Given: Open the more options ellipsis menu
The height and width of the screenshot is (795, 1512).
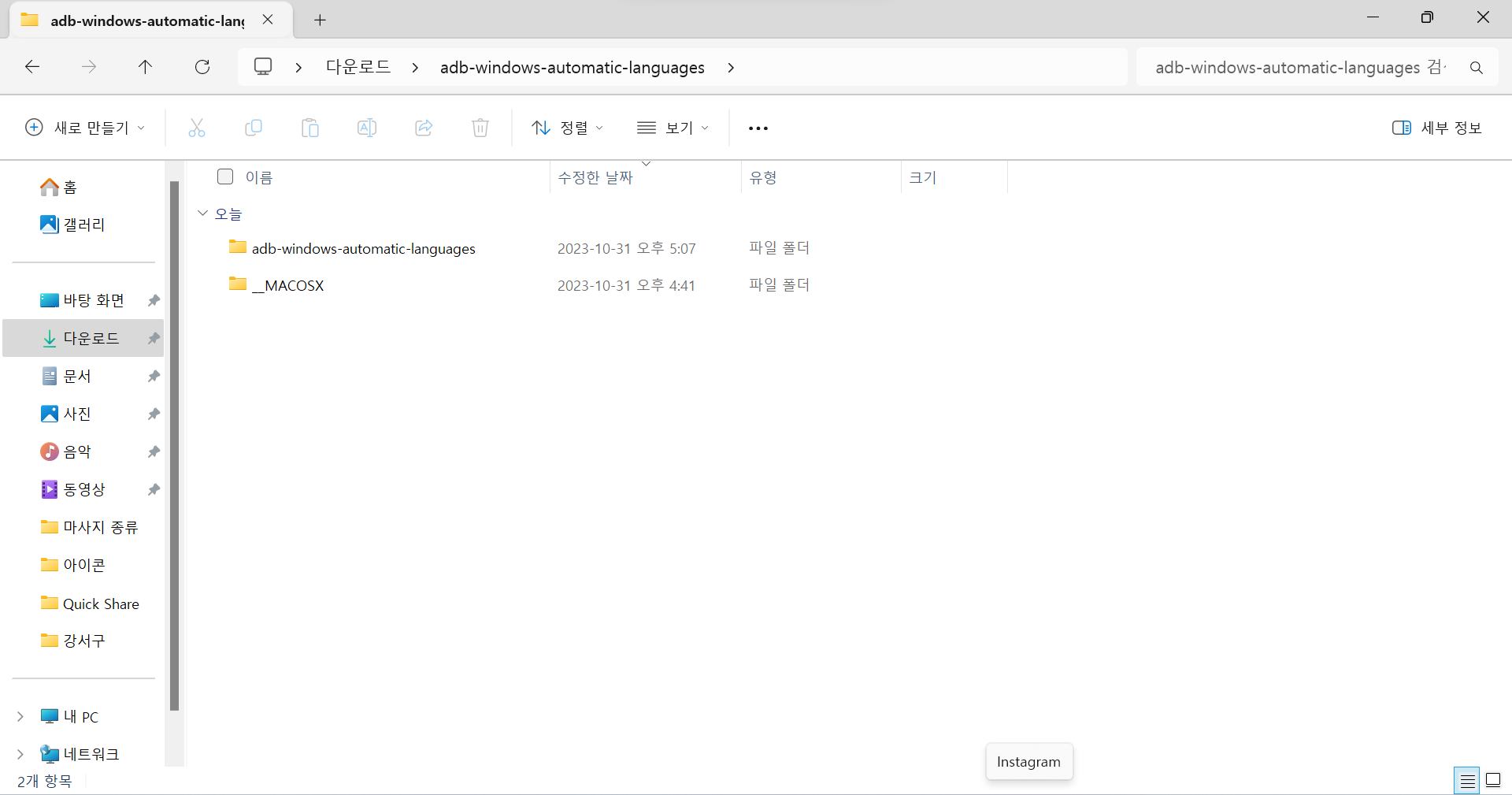Looking at the screenshot, I should tap(758, 128).
